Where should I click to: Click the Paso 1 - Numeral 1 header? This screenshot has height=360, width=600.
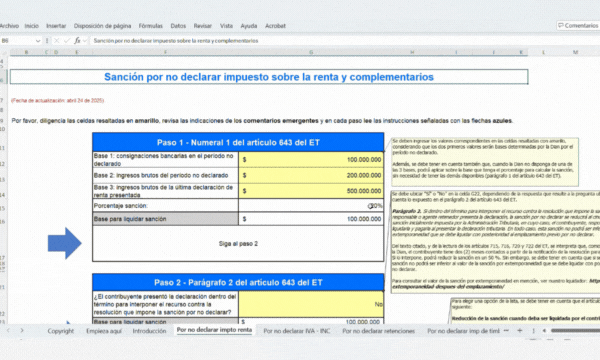click(238, 142)
